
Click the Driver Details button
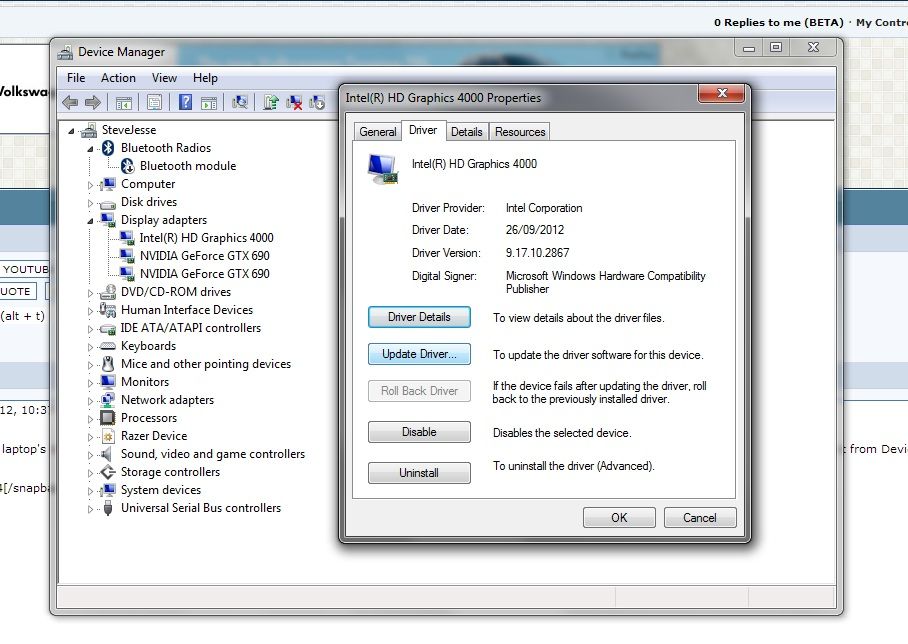(419, 317)
